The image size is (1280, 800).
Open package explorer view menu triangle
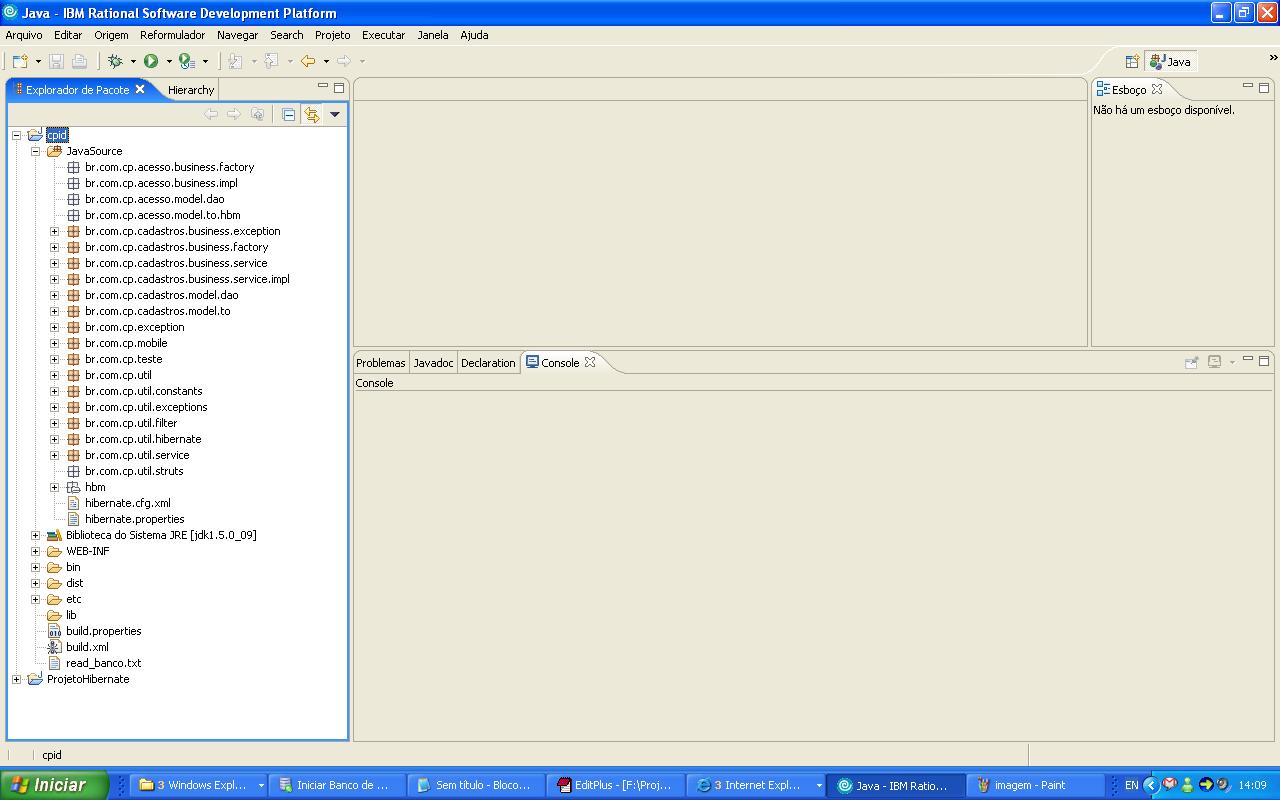[335, 114]
